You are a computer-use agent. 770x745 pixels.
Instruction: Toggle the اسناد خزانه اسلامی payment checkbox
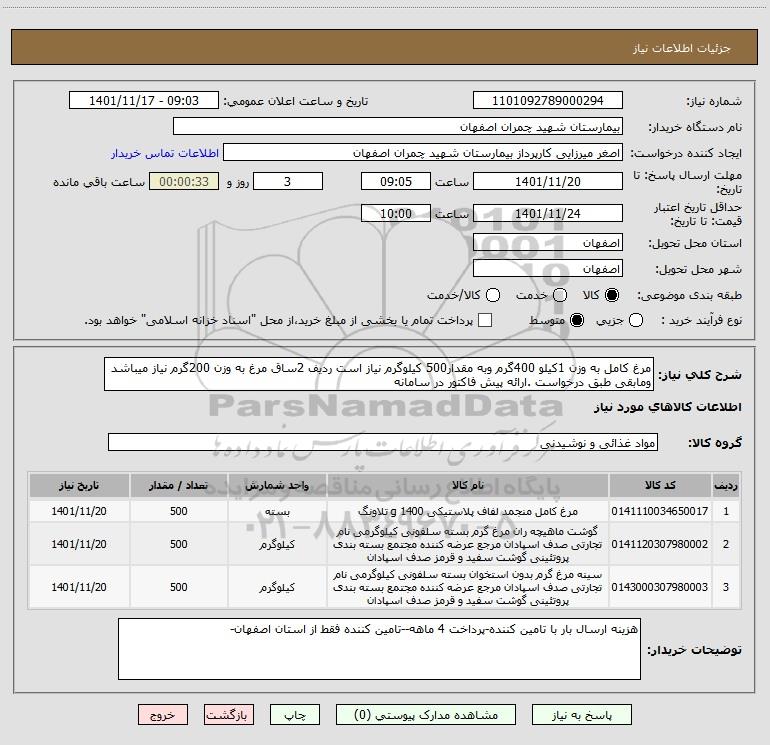point(485,321)
